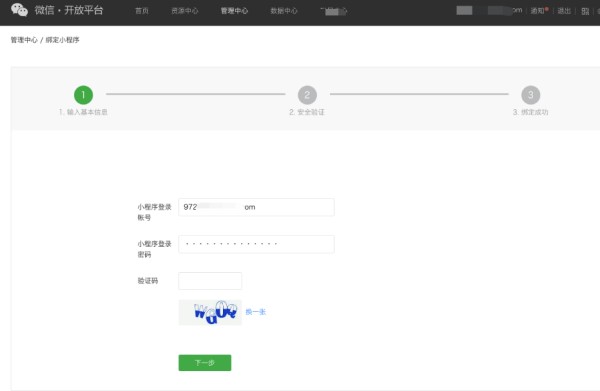Viewport: 600px width, 391px height.
Task: Open 通知 notifications link
Action: click(539, 11)
